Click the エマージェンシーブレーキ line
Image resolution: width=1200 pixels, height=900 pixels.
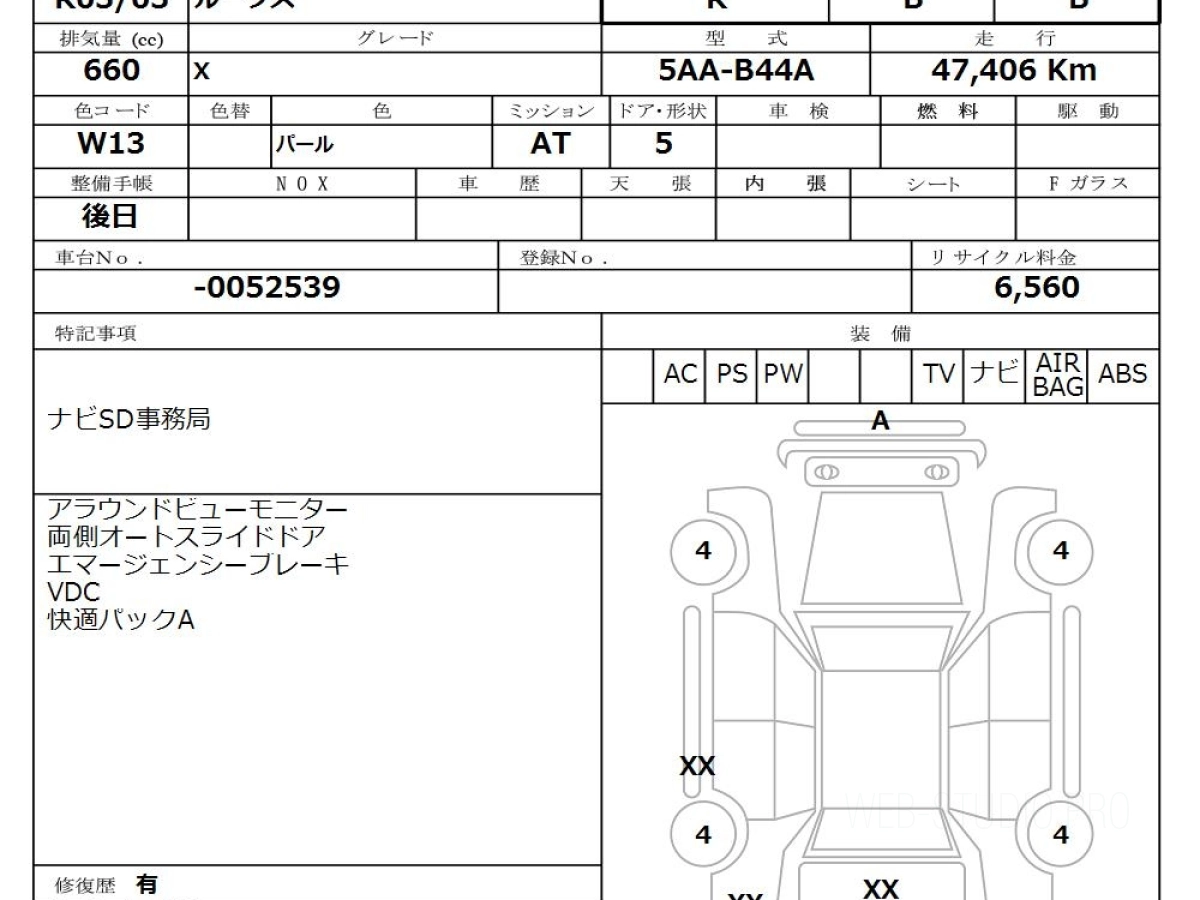(198, 566)
